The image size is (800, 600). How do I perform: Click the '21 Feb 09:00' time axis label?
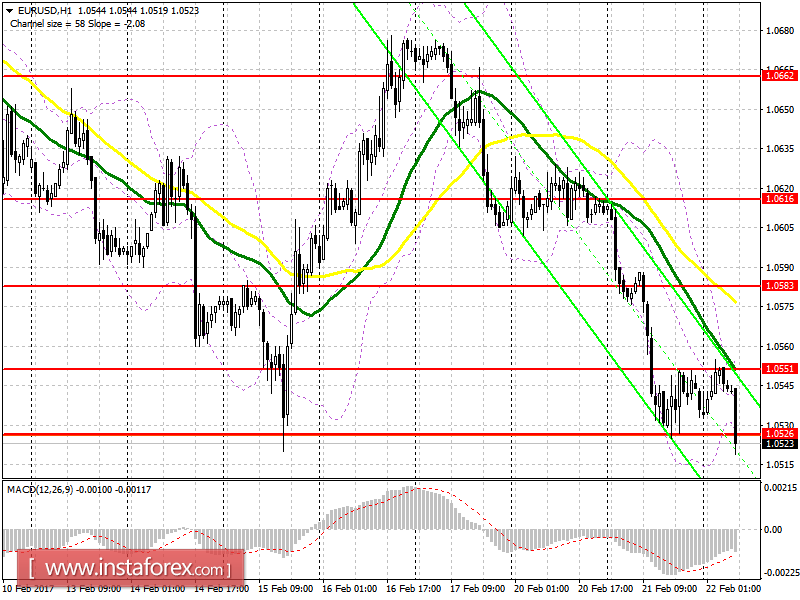(669, 589)
